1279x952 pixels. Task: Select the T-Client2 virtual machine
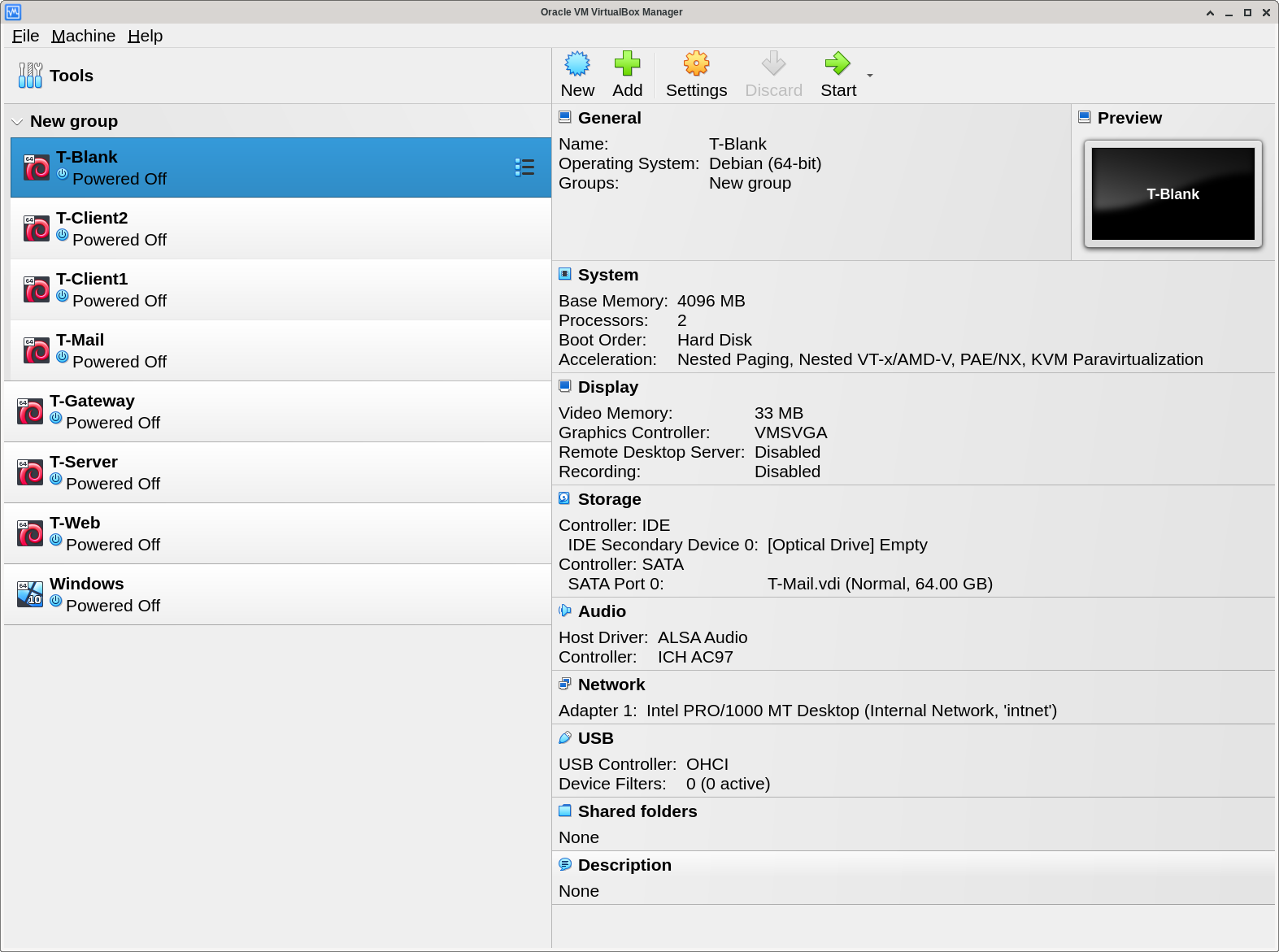[281, 228]
